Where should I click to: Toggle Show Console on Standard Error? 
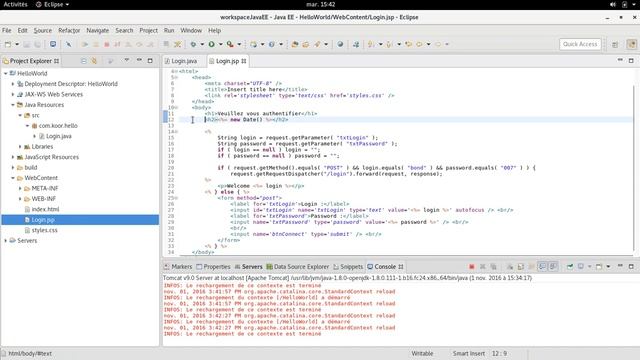click(553, 267)
